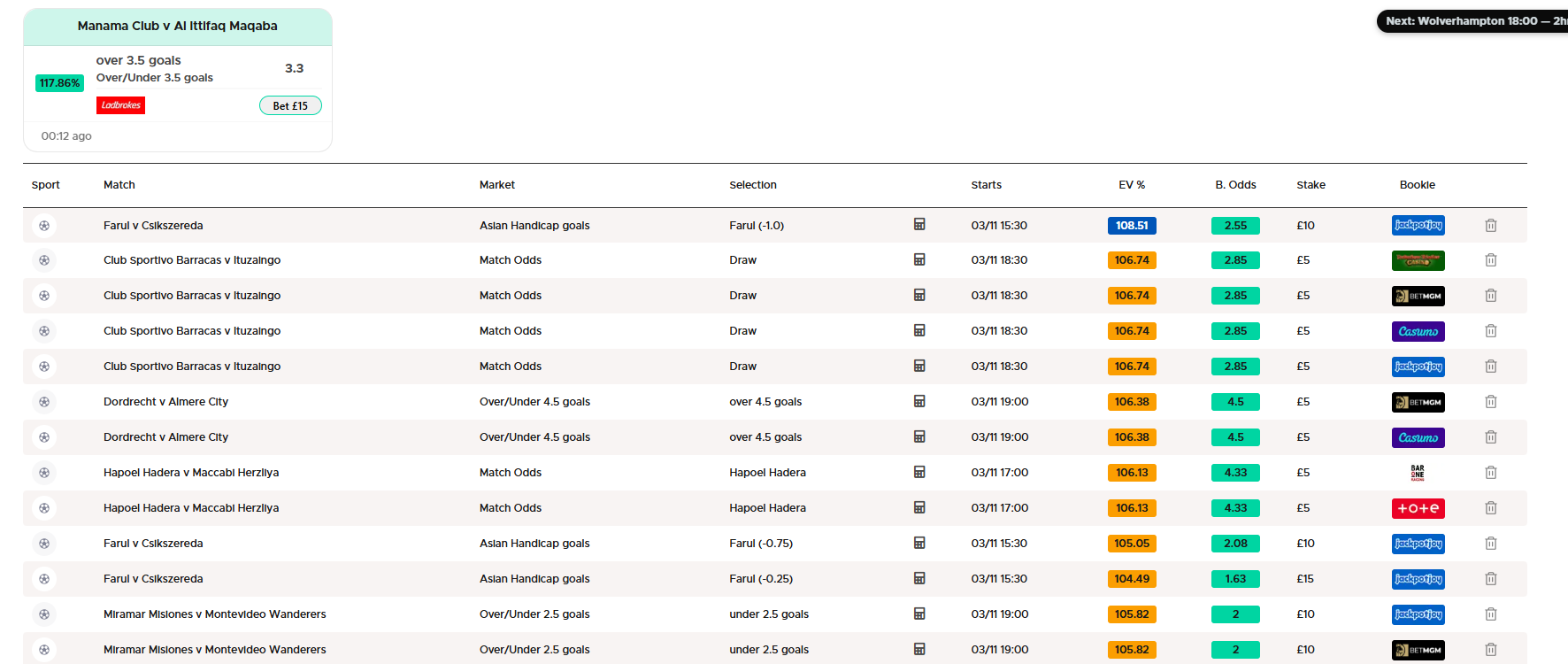Click the tote bookie logo

coord(1418,508)
